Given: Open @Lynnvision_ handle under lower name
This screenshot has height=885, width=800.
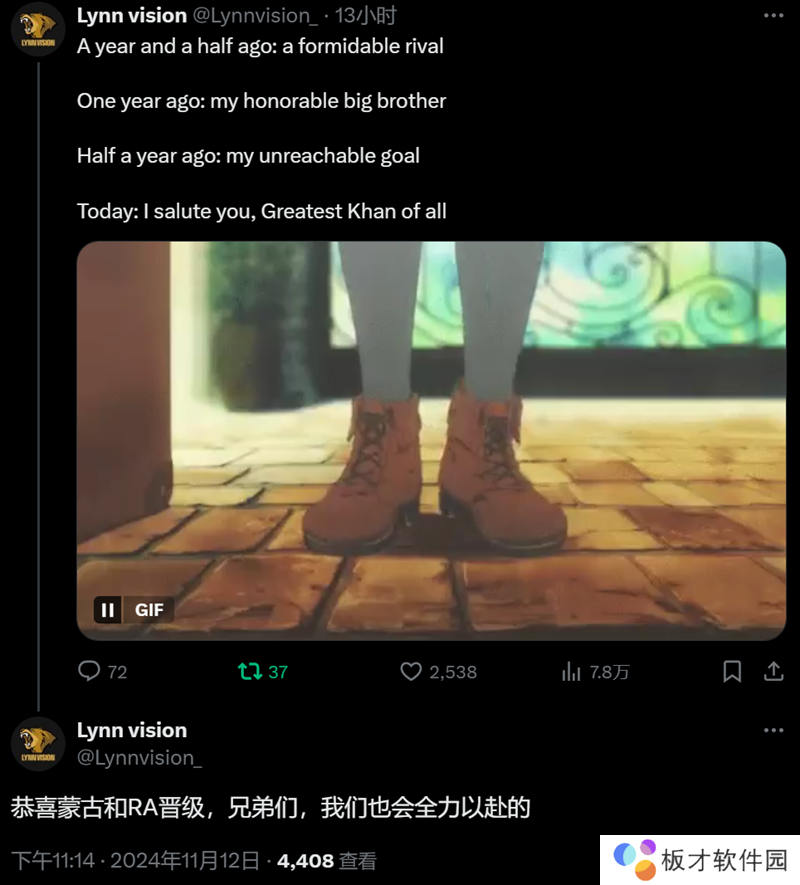Looking at the screenshot, I should click(139, 757).
